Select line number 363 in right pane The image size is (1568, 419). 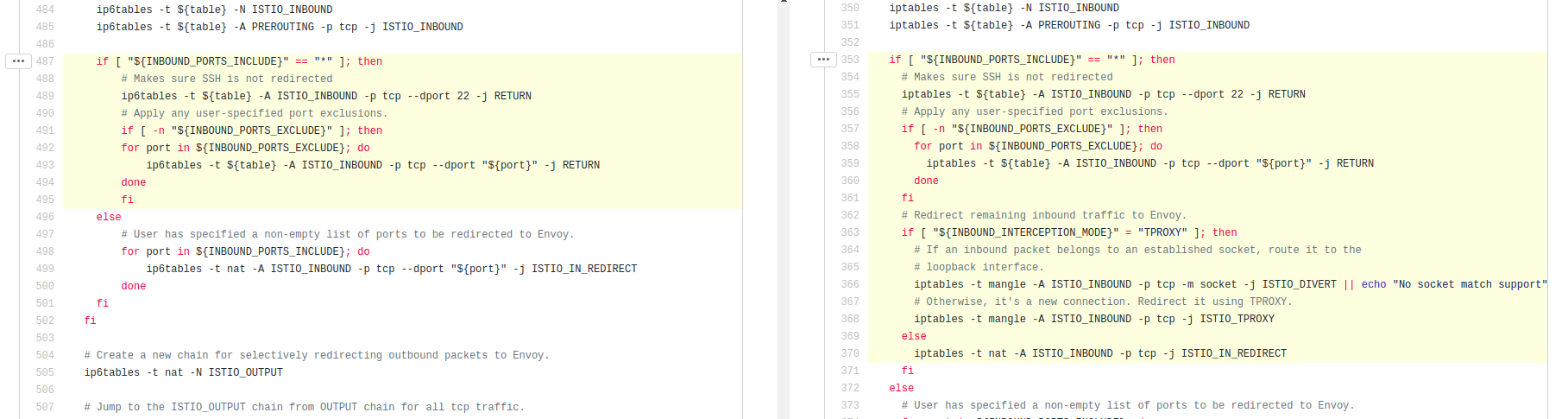(850, 232)
